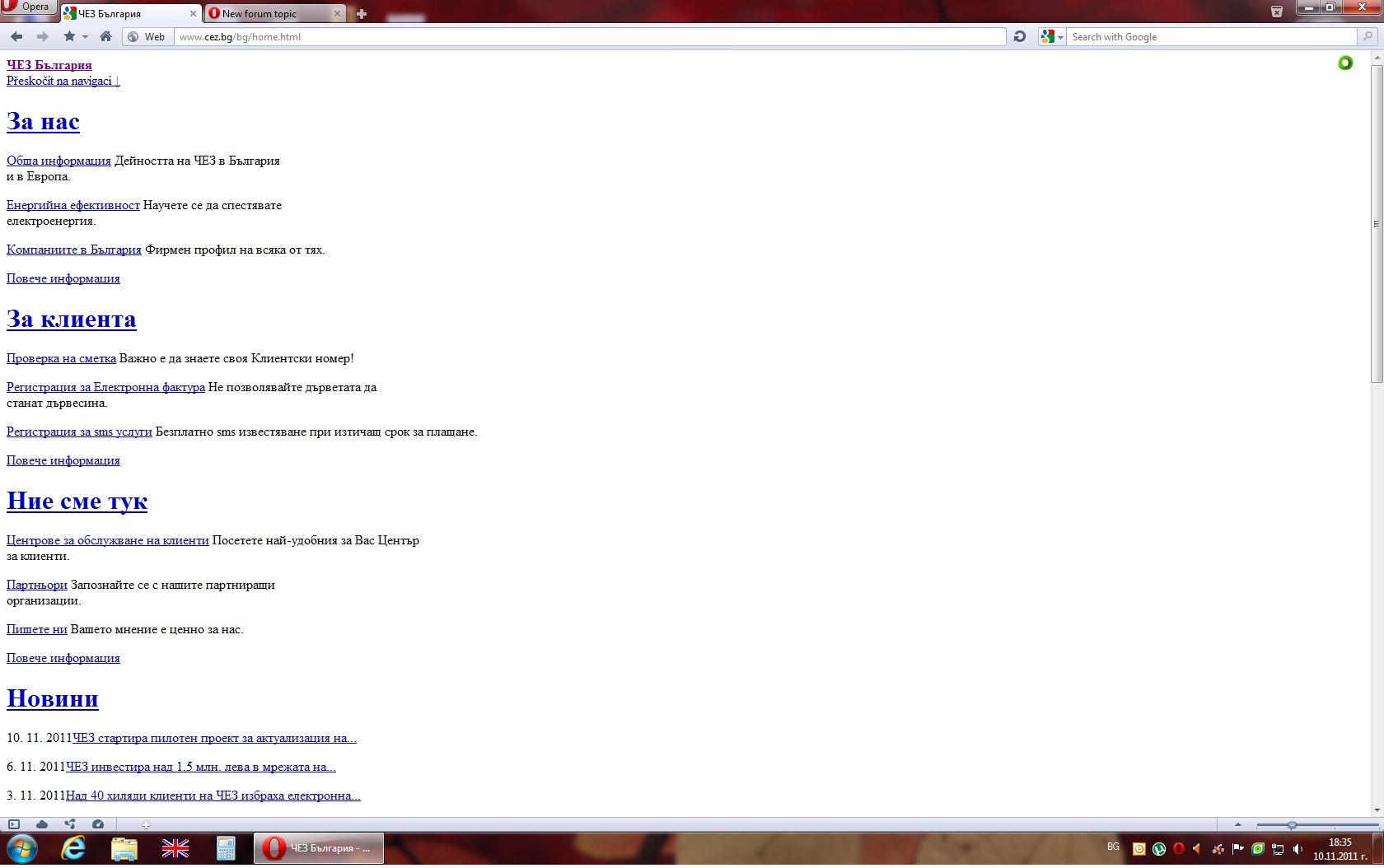Click the Проверка на сметка link
The width and height of the screenshot is (1384, 868).
coord(61,358)
